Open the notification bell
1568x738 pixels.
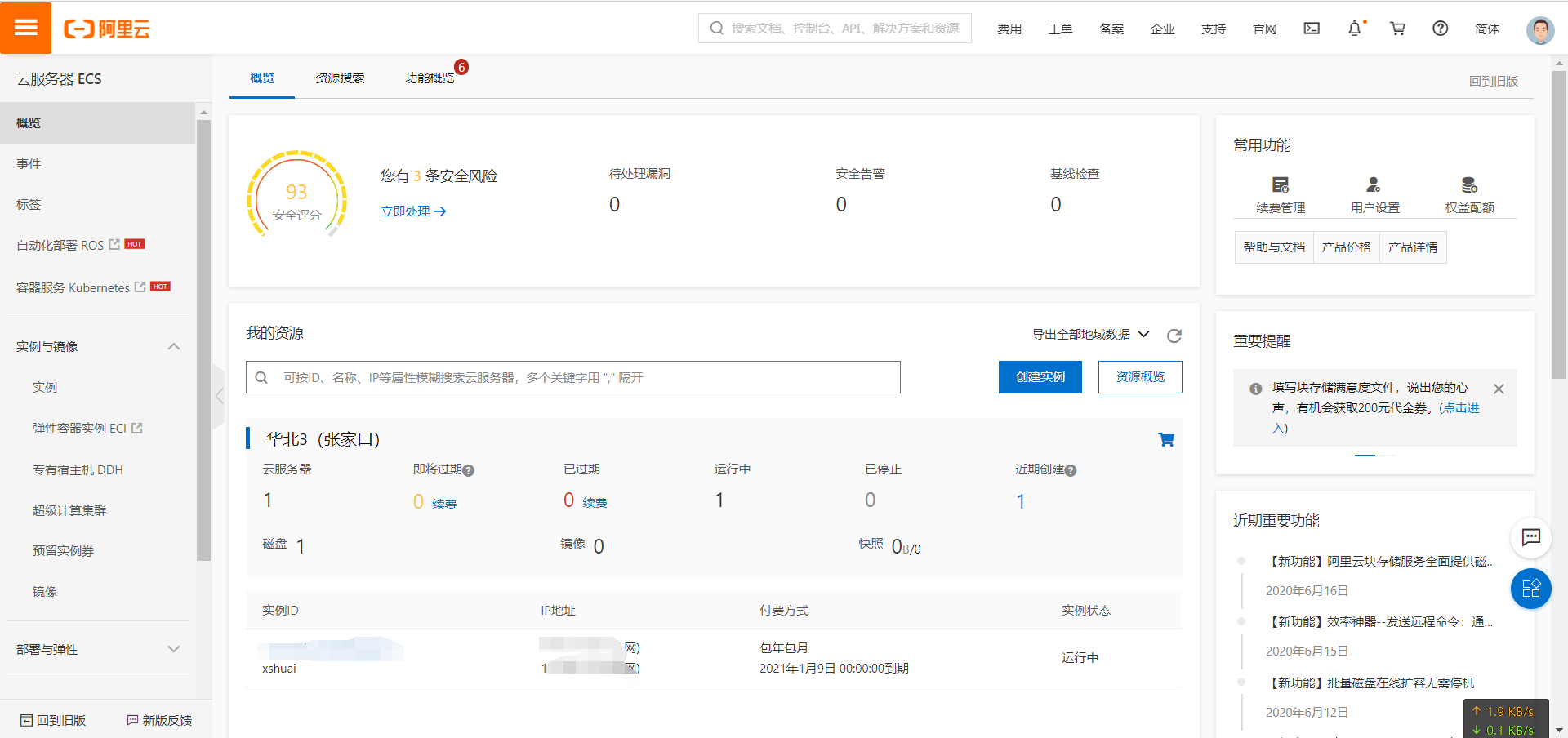click(x=1355, y=28)
